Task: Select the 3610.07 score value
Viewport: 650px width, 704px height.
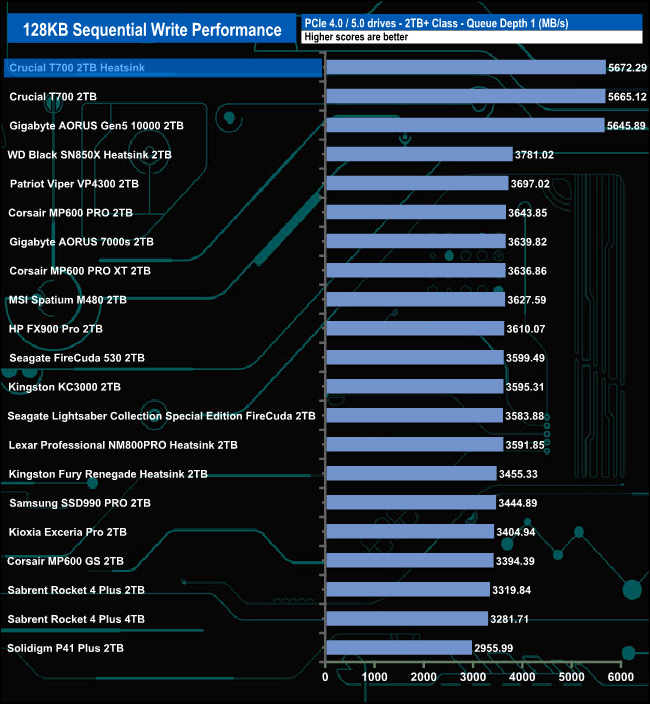Action: 526,329
